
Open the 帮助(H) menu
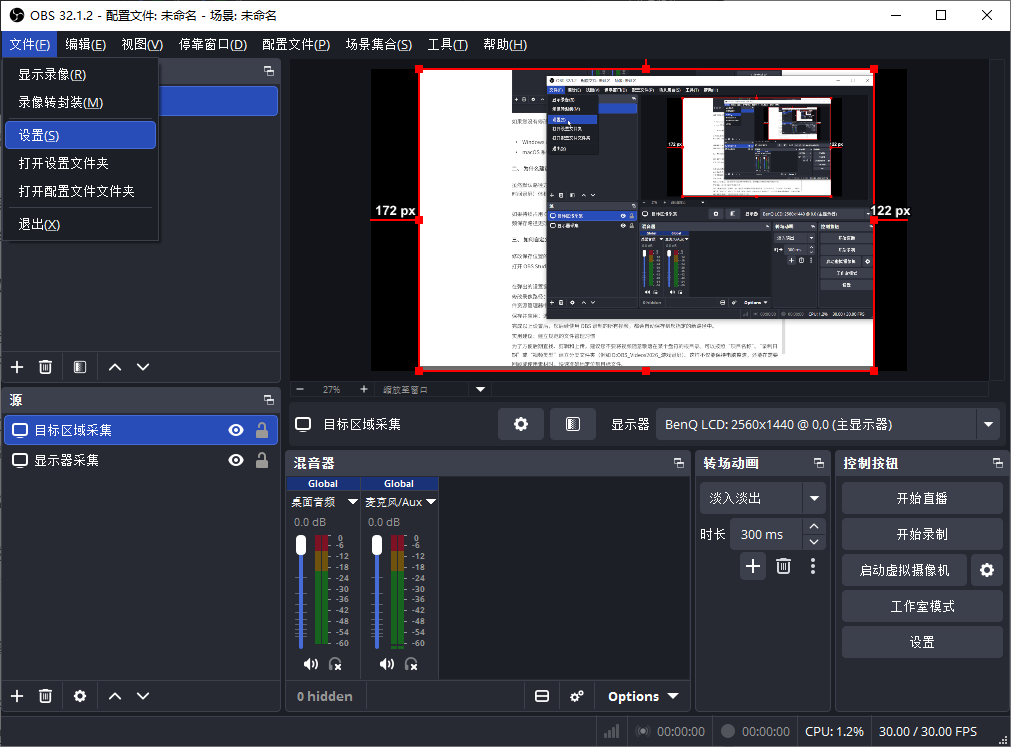[505, 44]
